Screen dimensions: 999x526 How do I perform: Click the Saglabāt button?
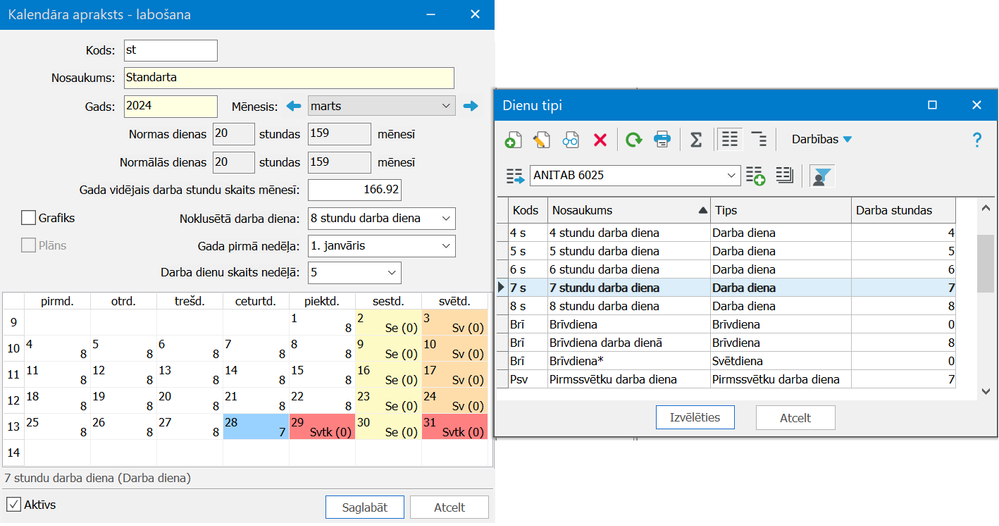click(x=364, y=508)
